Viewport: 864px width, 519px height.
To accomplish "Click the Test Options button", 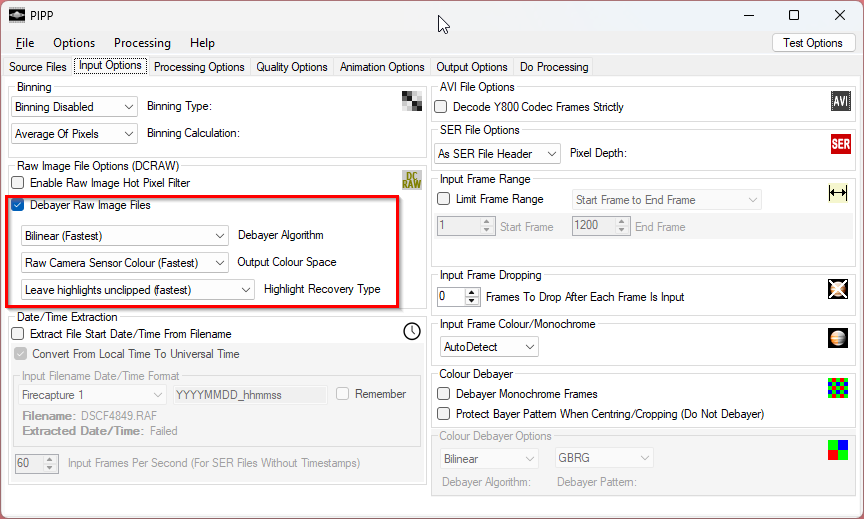I will pos(813,43).
